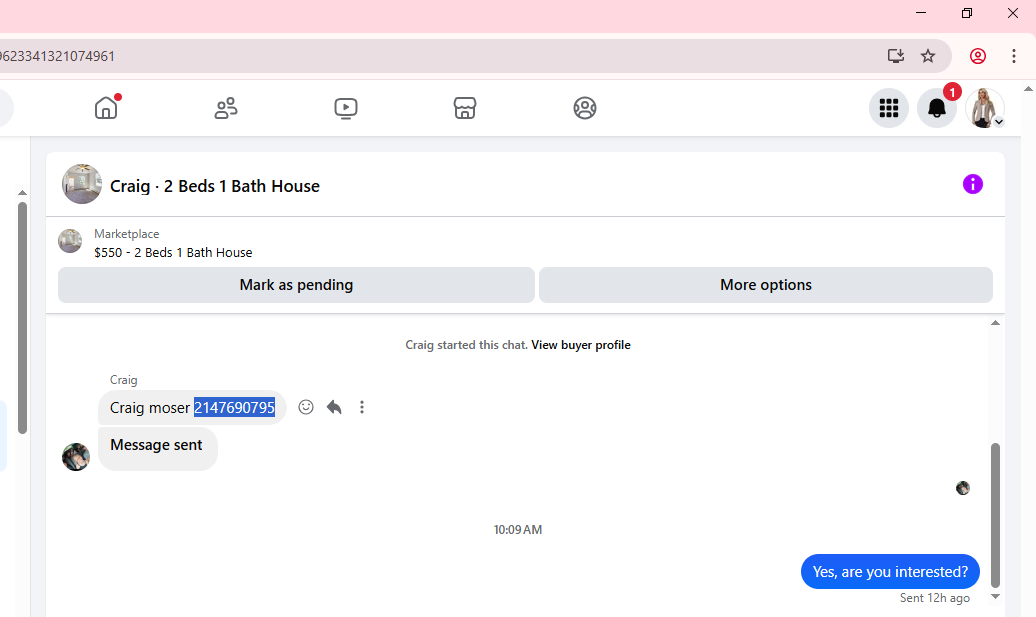React with emoji to Craig's message
Viewport: 1036px width, 617px height.
[x=306, y=407]
